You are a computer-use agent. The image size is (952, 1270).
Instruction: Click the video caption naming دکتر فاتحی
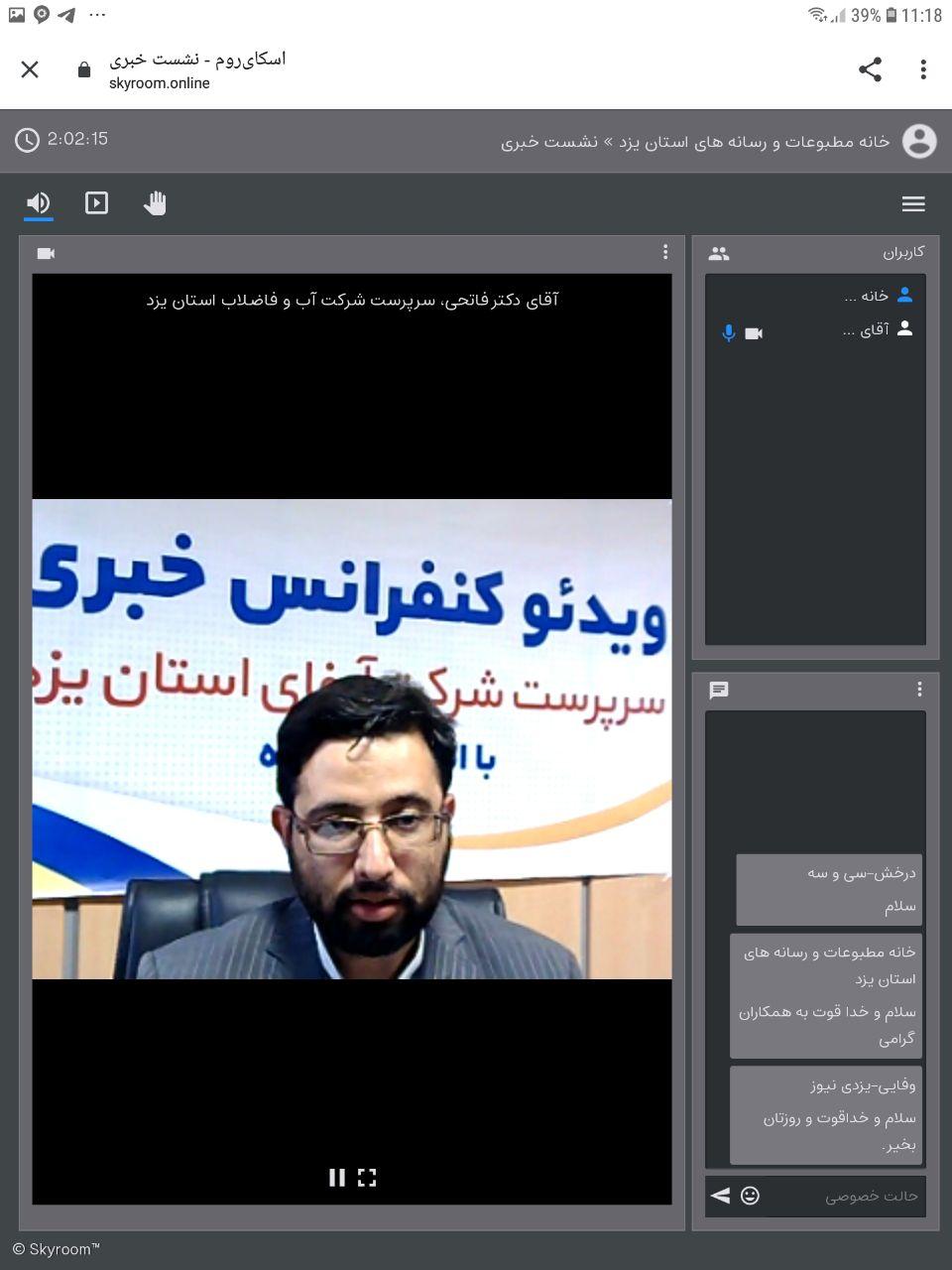[352, 300]
